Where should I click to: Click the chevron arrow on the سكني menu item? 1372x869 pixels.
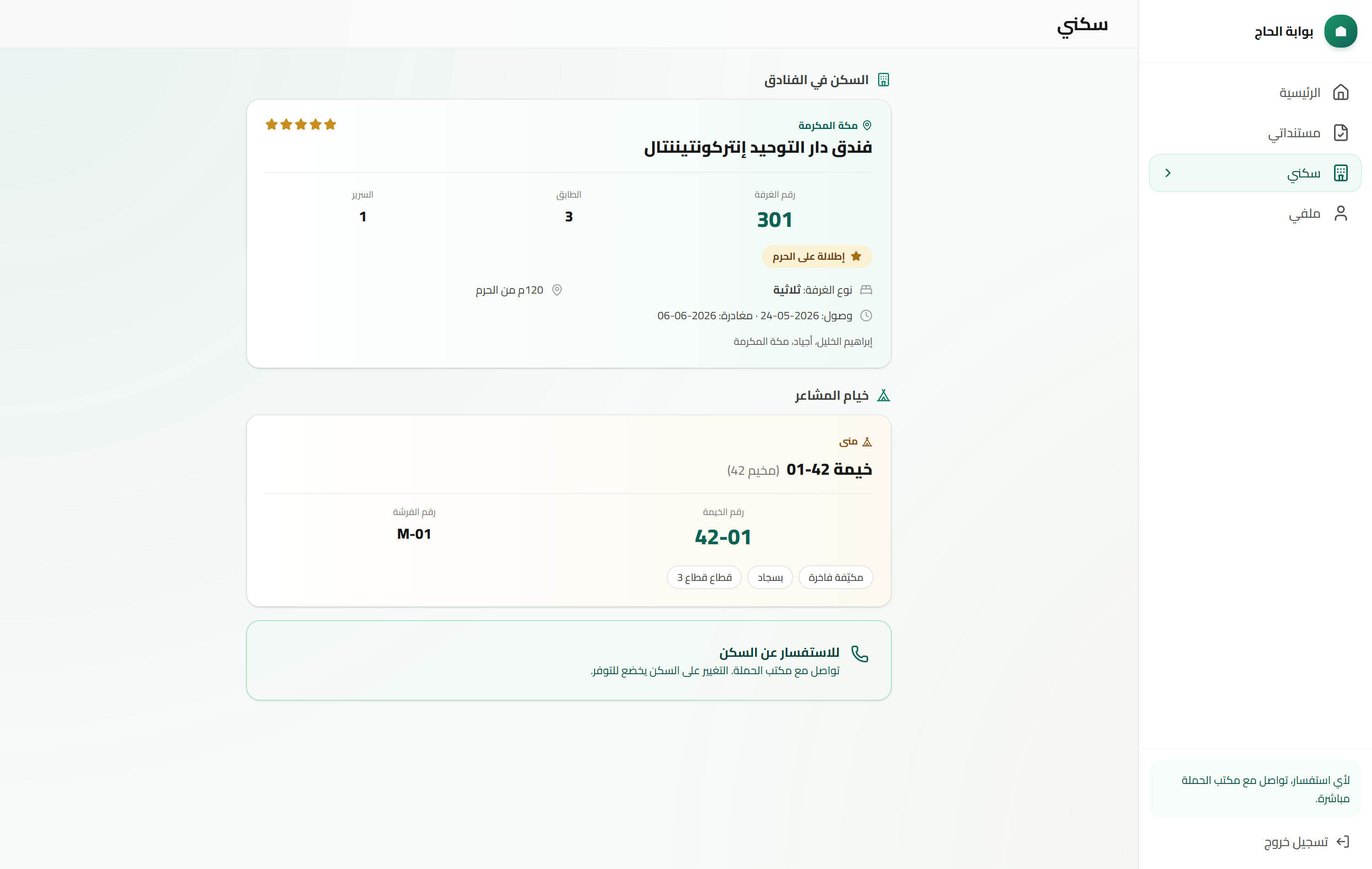tap(1168, 173)
